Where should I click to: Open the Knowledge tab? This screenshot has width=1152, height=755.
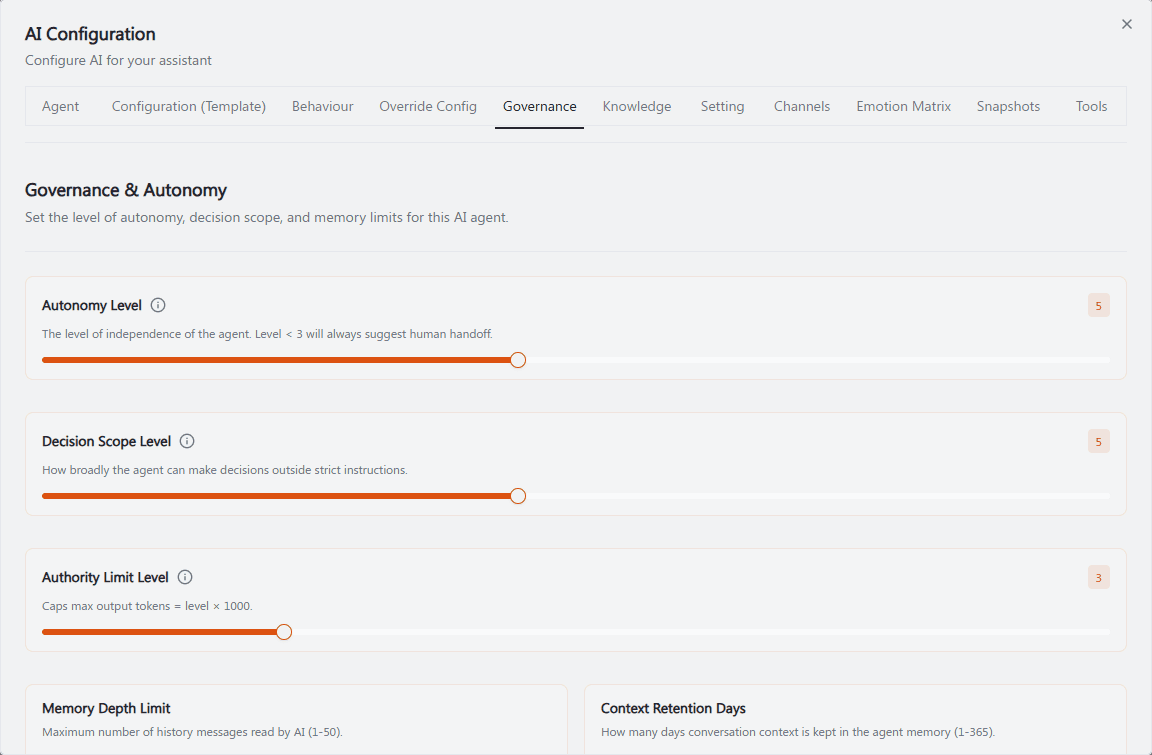pos(637,106)
